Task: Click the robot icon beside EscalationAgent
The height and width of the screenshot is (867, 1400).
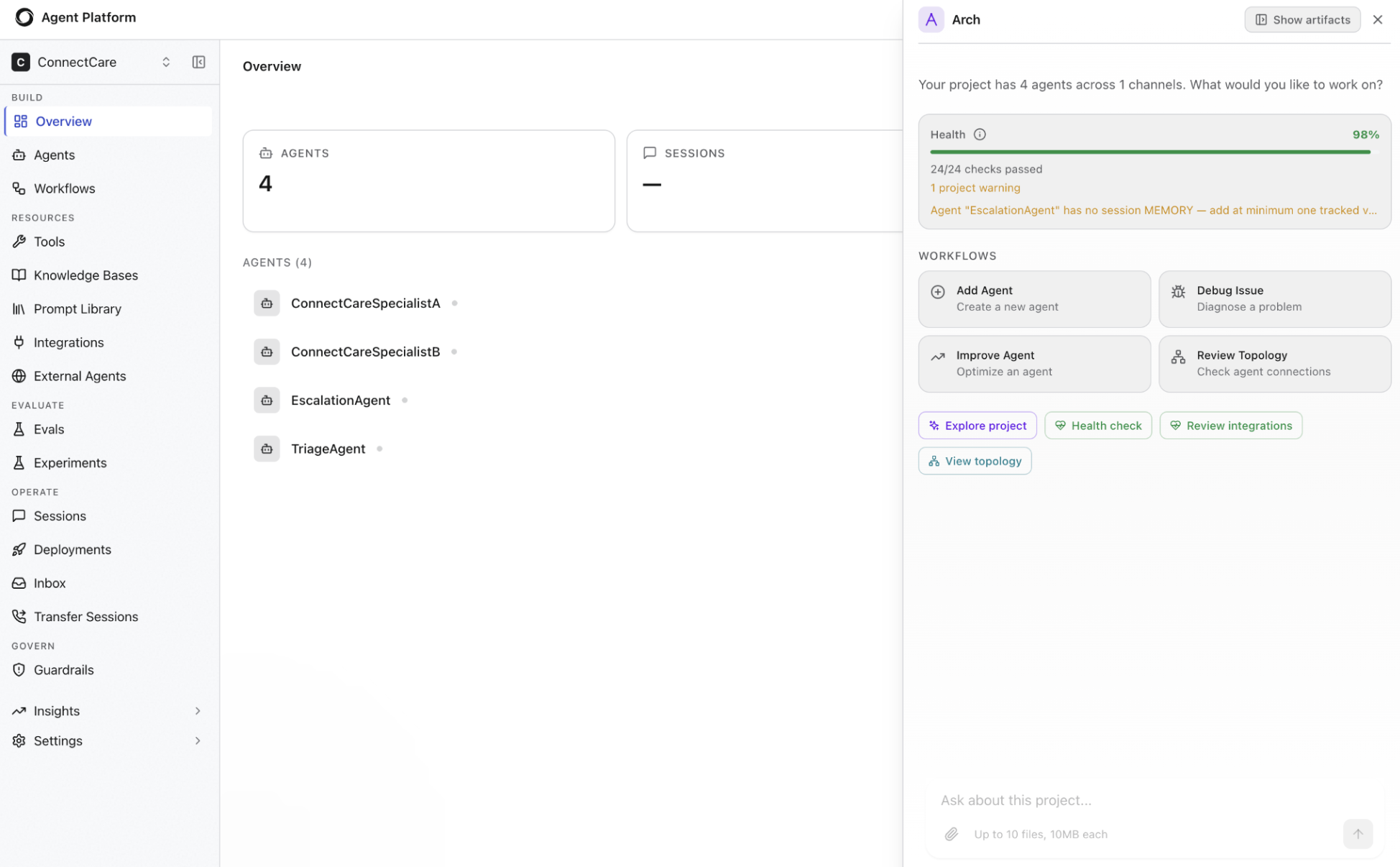Action: 267,400
